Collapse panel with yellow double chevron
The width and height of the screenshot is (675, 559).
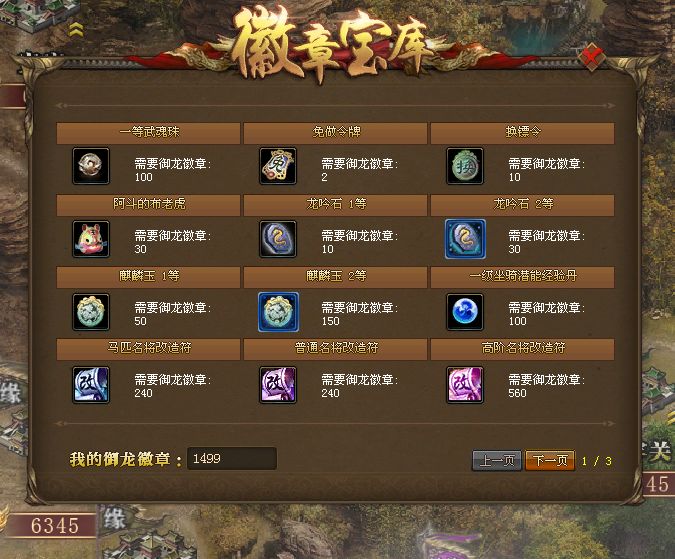(76, 30)
